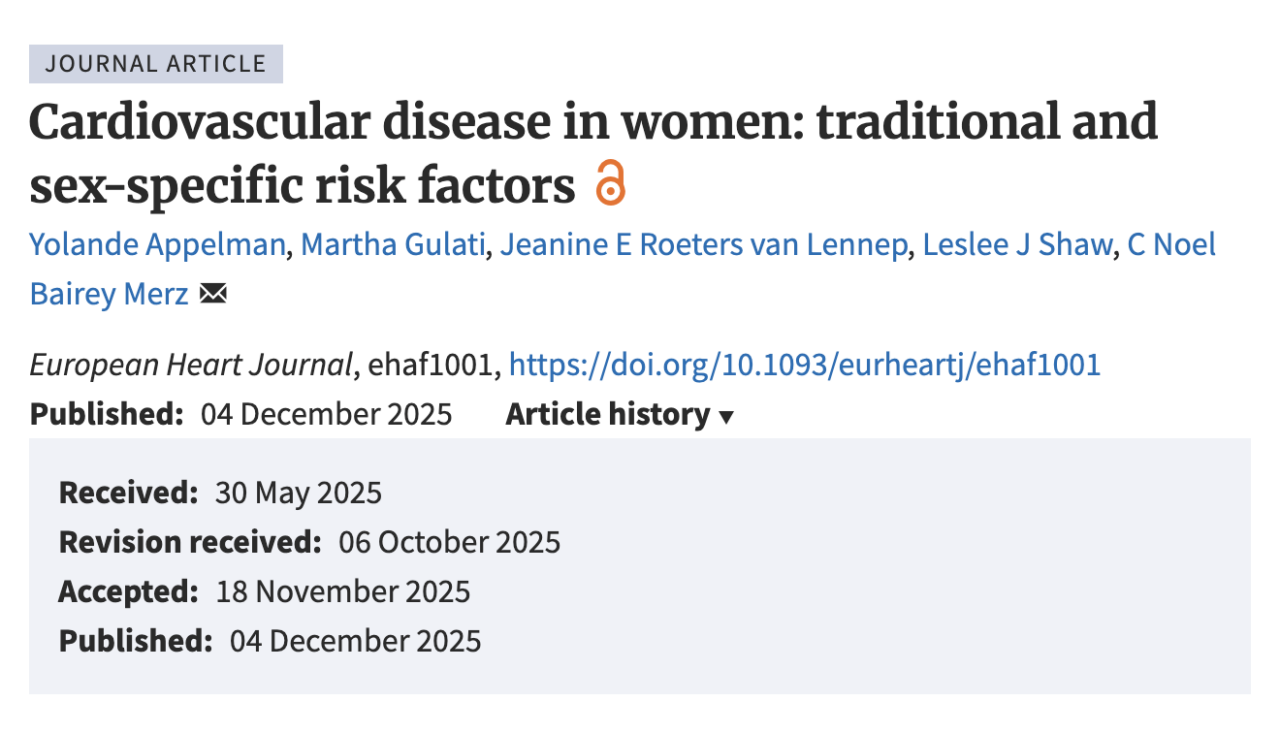
Task: Click the JOURNAL ARTICLE label
Action: click(x=156, y=63)
